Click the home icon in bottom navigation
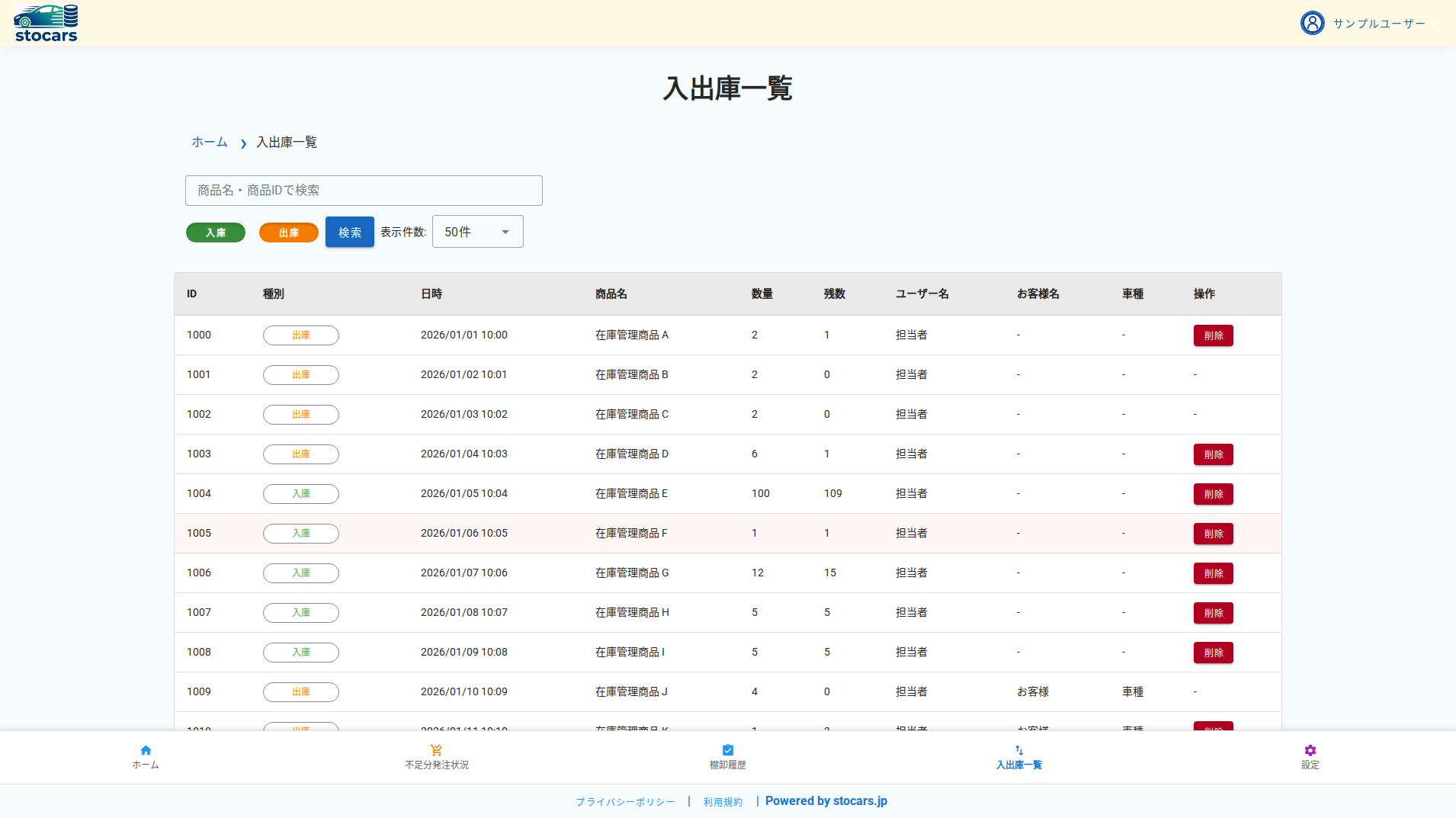The height and width of the screenshot is (818, 1456). click(146, 750)
